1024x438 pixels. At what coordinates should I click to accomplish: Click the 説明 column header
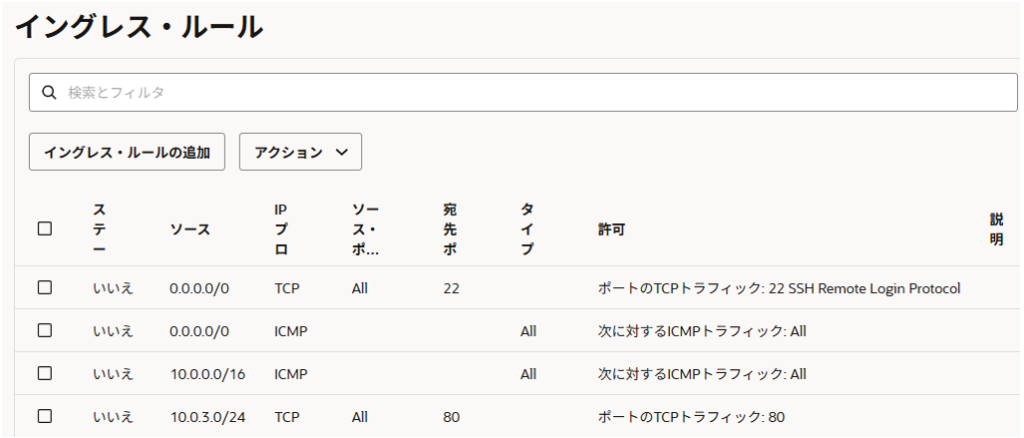coord(996,229)
